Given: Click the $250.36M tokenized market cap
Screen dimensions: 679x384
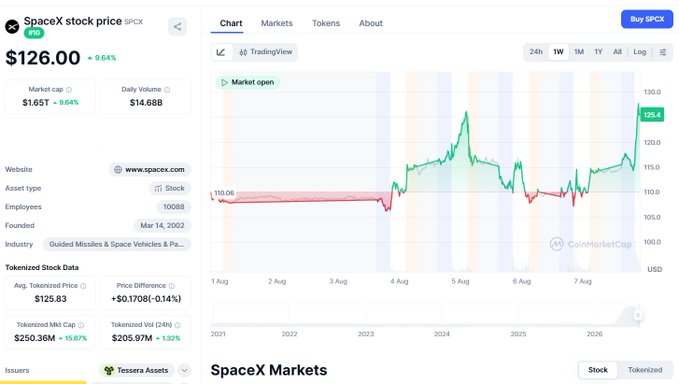Looking at the screenshot, I should point(35,338).
